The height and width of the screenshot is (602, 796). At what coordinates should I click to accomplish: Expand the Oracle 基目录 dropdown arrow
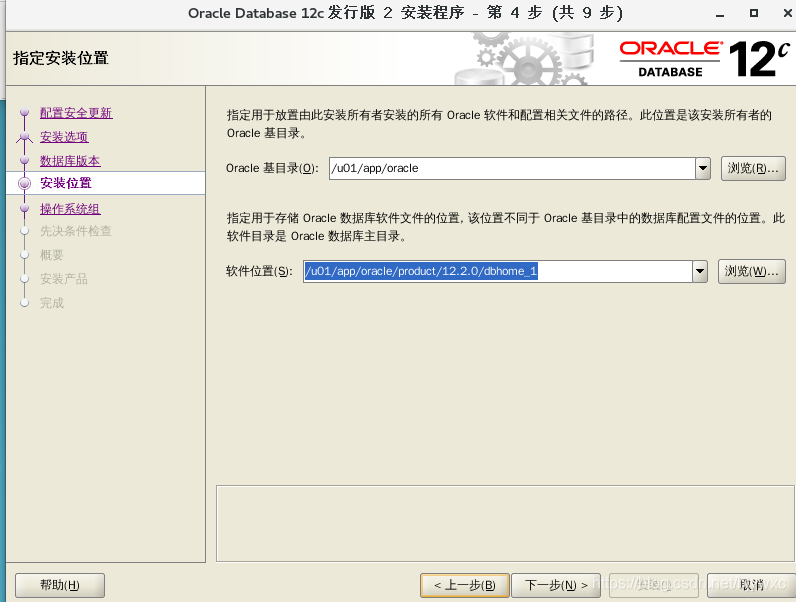click(703, 168)
